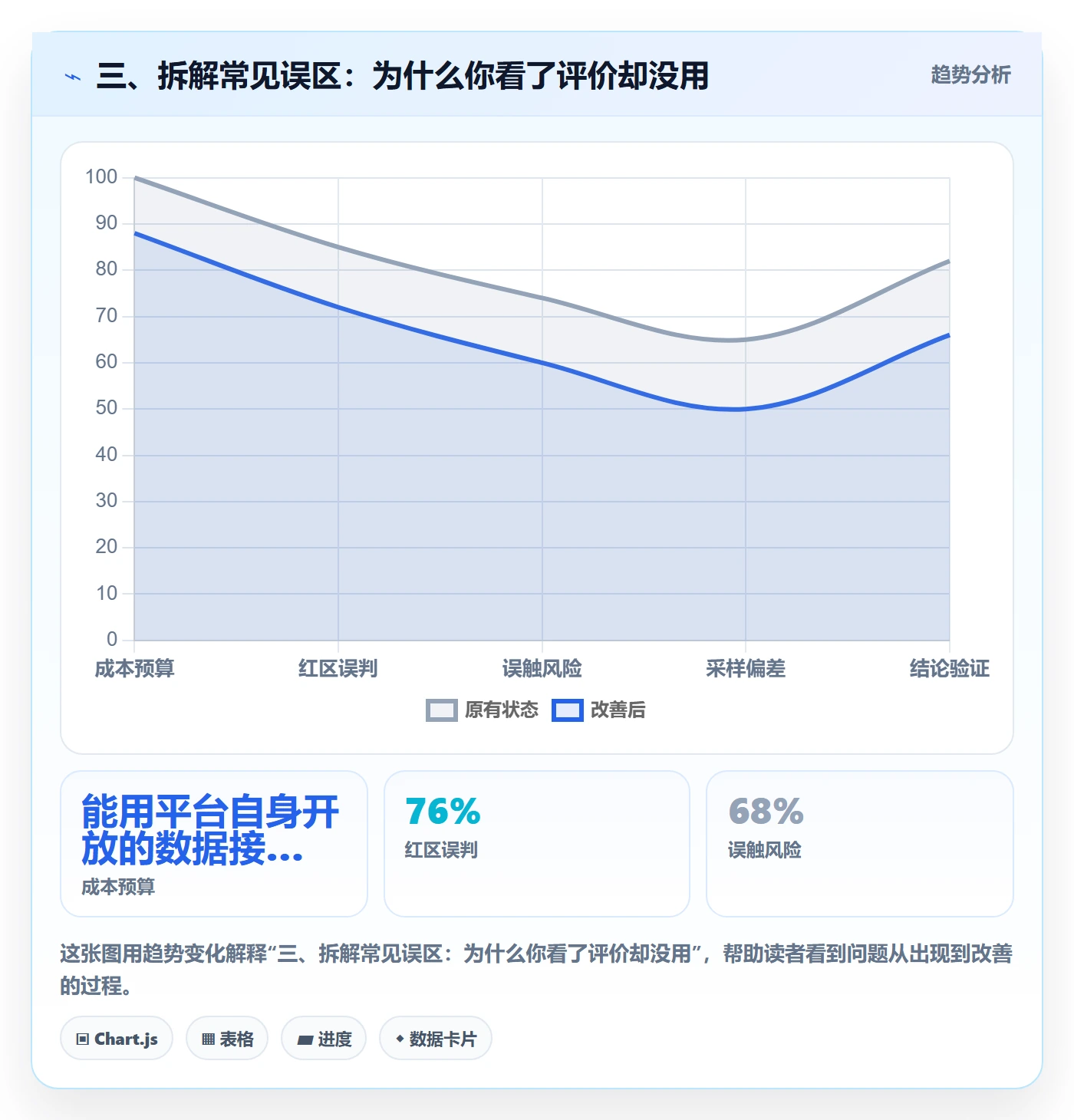Image resolution: width=1074 pixels, height=1120 pixels.
Task: Click the gray 原有状态 line end point at 结论验证
Action: [x=949, y=262]
